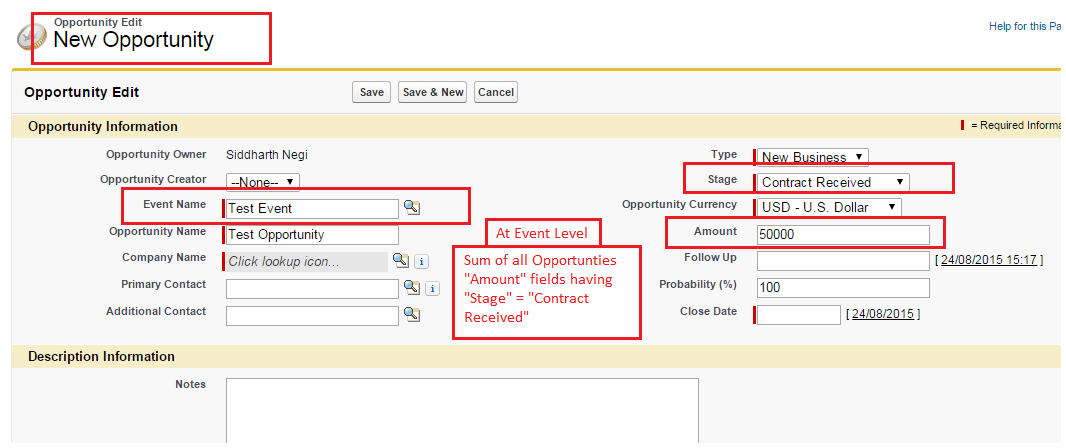Screen dimensions: 1066x448
Task: Cancel the opportunity edit
Action: click(x=496, y=92)
